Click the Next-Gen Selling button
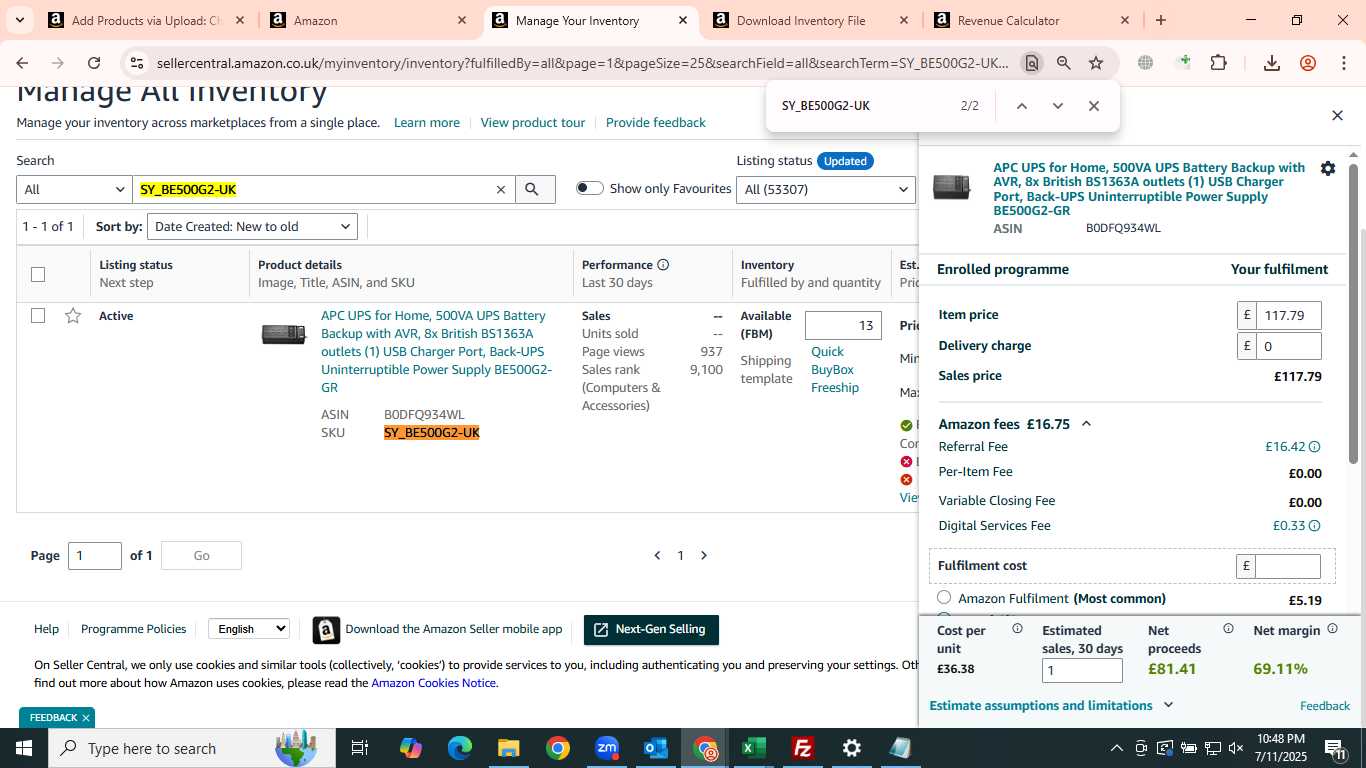Screen dimensions: 1366x768 pyautogui.click(x=651, y=630)
